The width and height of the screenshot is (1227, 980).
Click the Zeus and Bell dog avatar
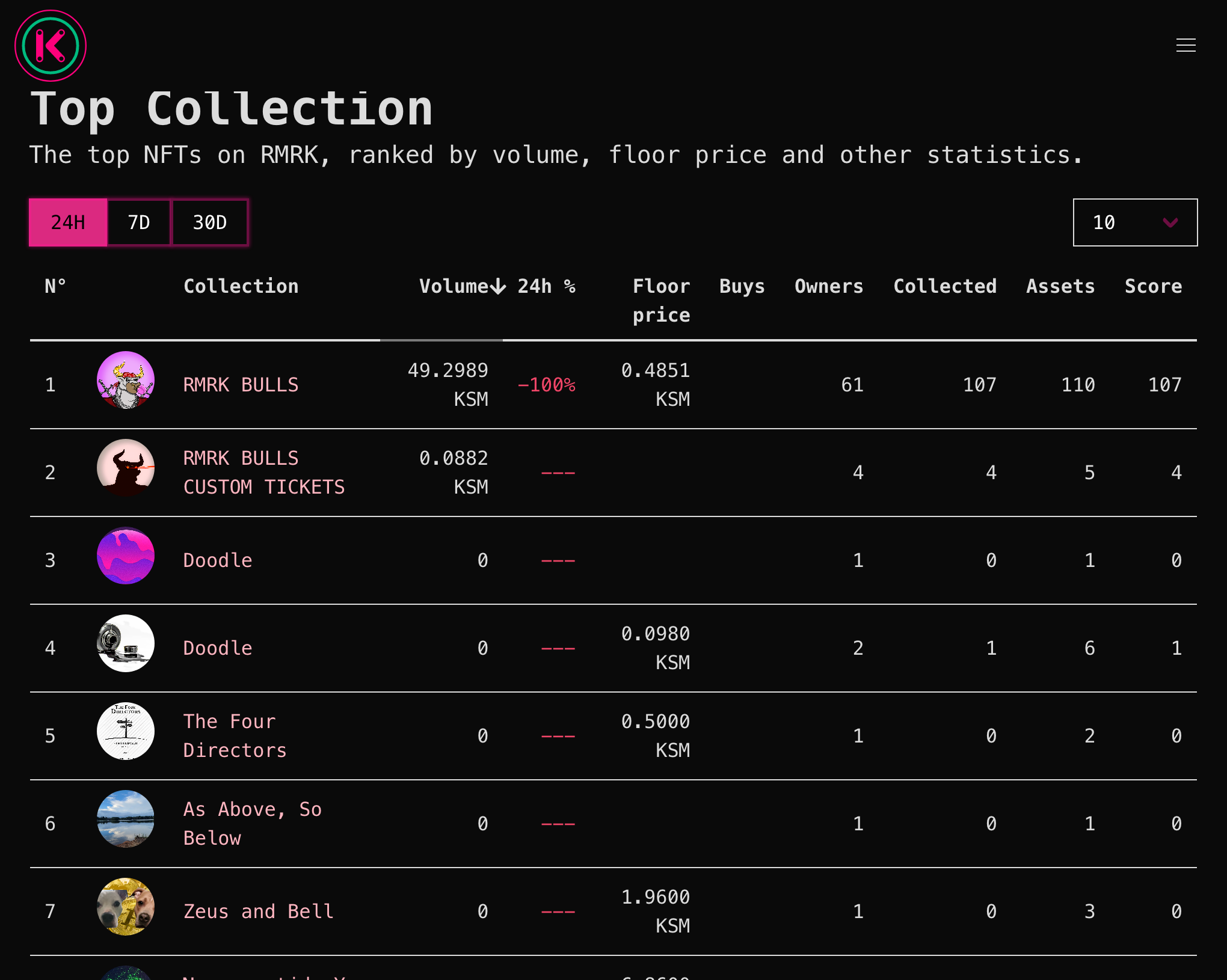tap(126, 907)
